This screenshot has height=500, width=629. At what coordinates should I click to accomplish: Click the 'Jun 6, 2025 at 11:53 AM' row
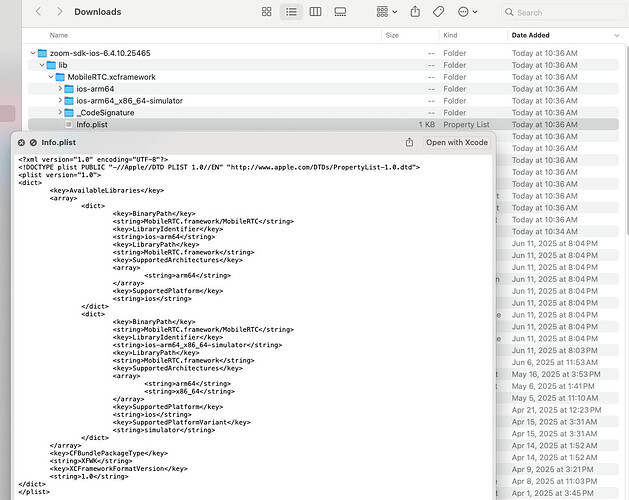[555, 362]
